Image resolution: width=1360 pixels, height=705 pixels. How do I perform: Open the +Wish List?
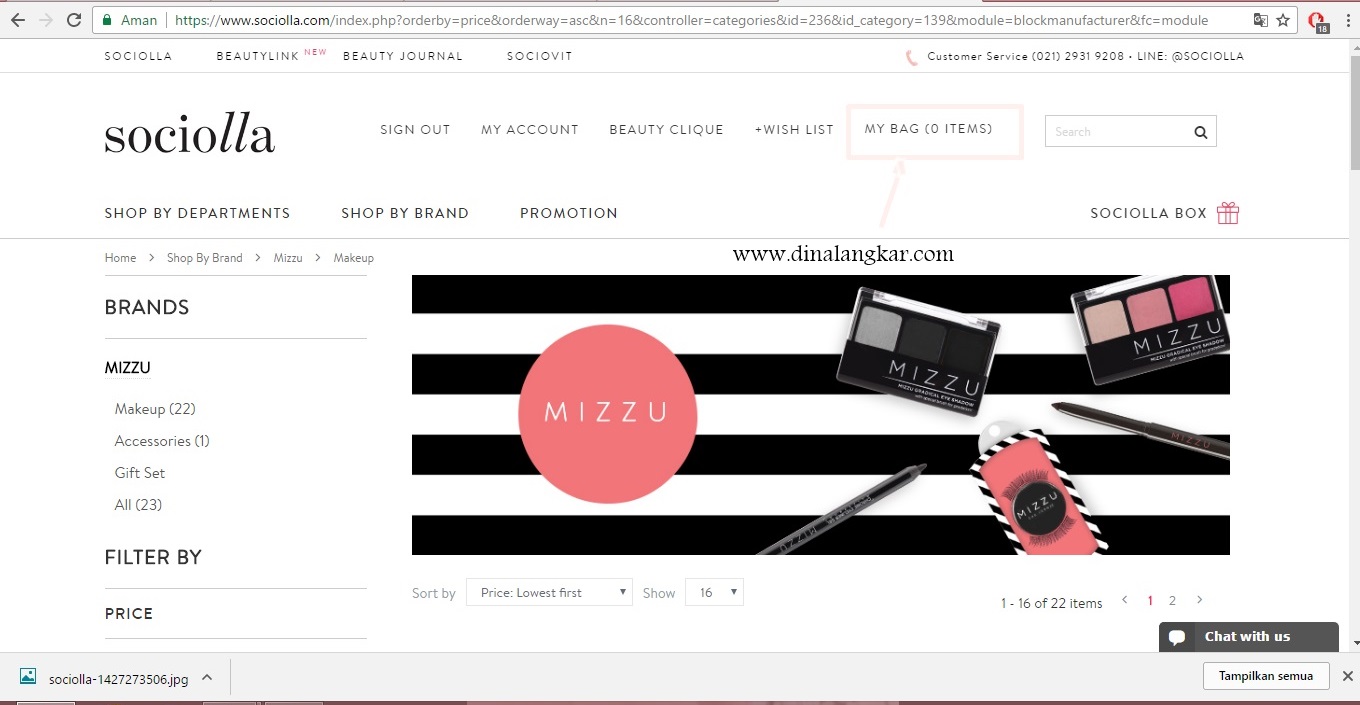tap(794, 130)
